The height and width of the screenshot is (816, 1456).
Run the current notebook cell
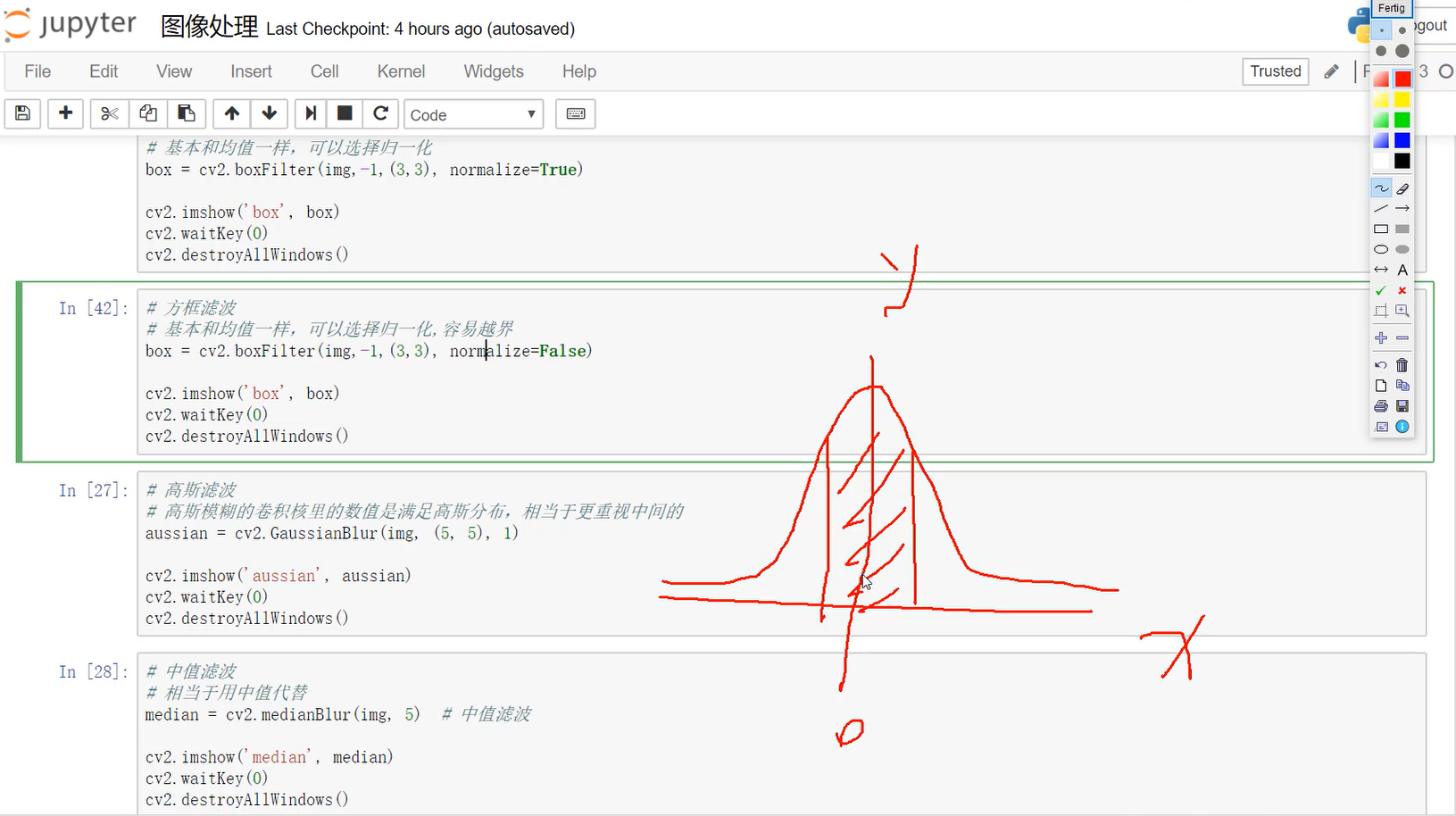pos(310,113)
